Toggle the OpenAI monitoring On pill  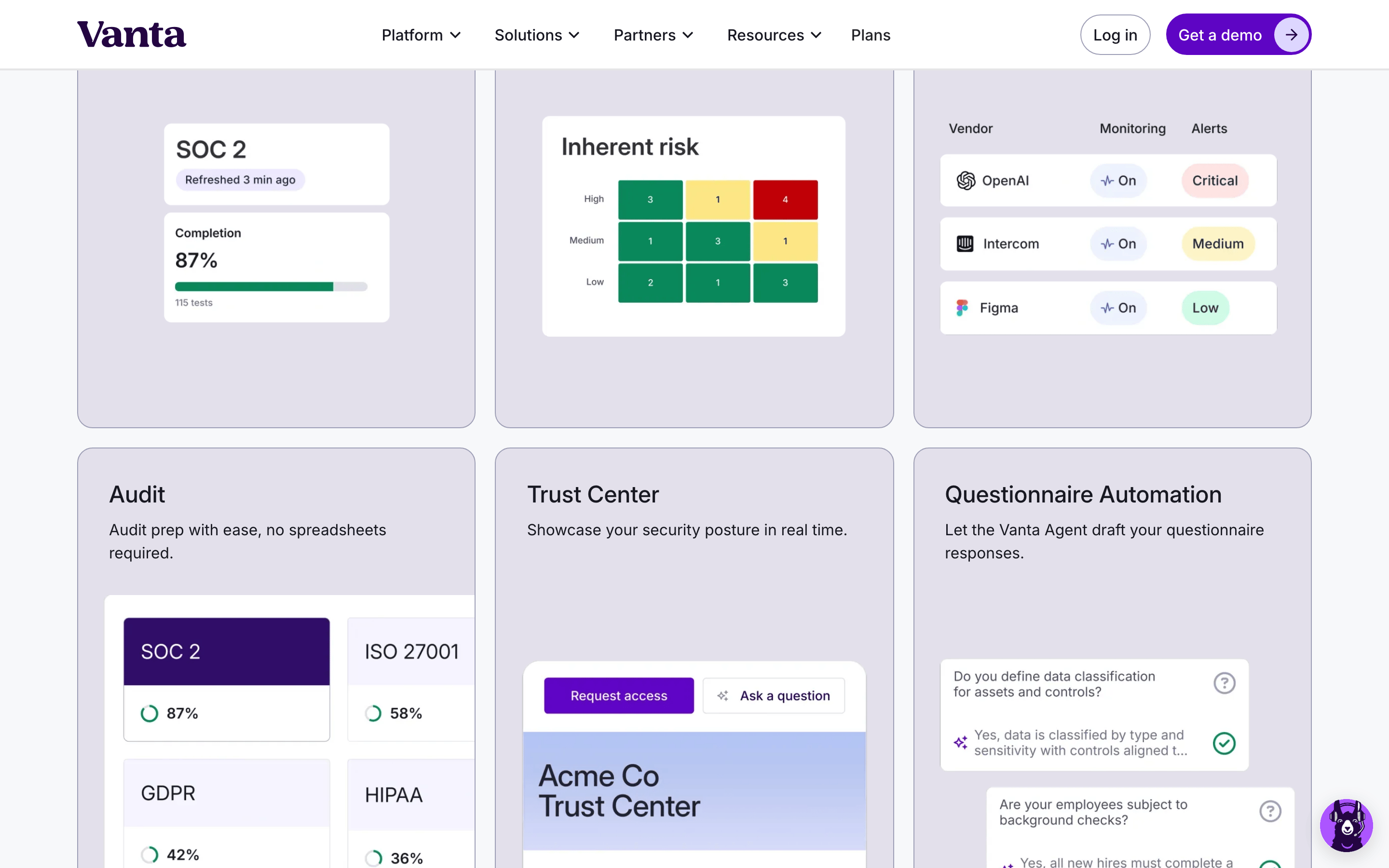pyautogui.click(x=1118, y=181)
